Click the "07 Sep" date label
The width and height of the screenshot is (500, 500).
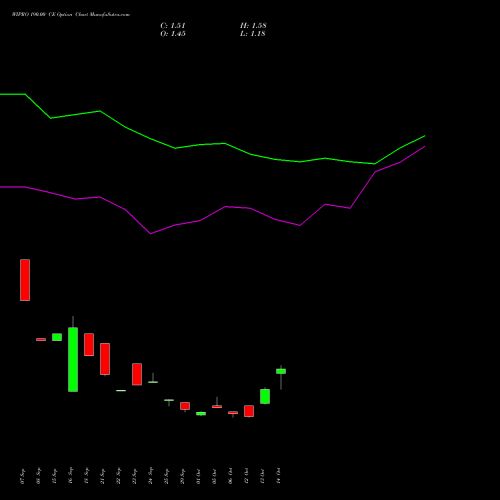point(22,476)
